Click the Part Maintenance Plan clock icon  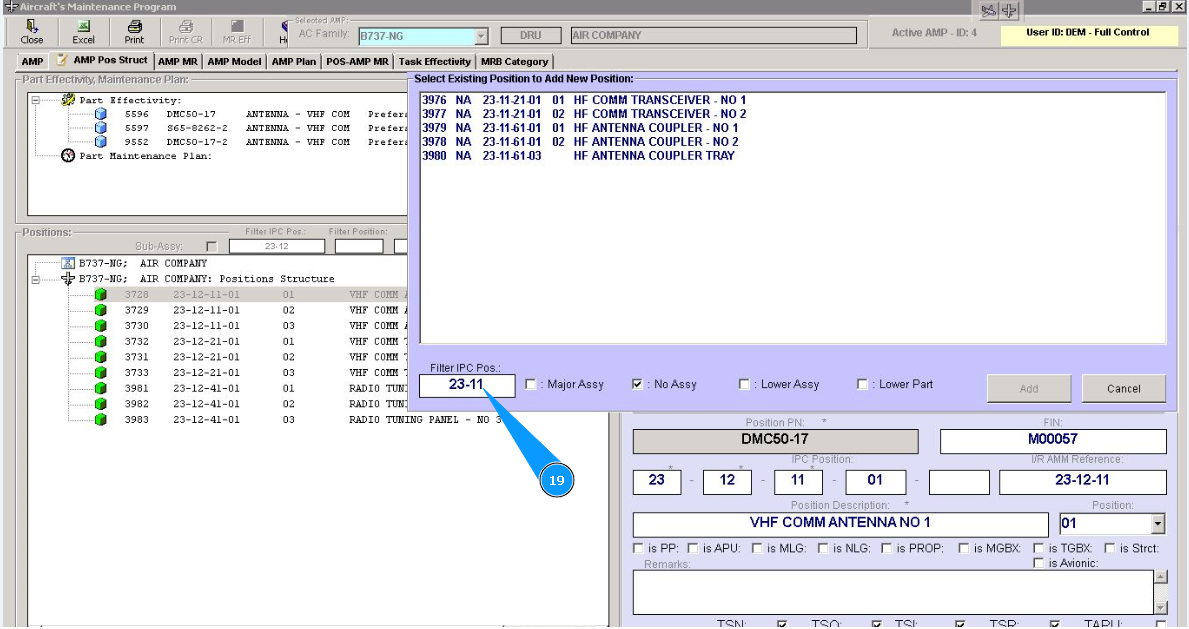tap(68, 156)
